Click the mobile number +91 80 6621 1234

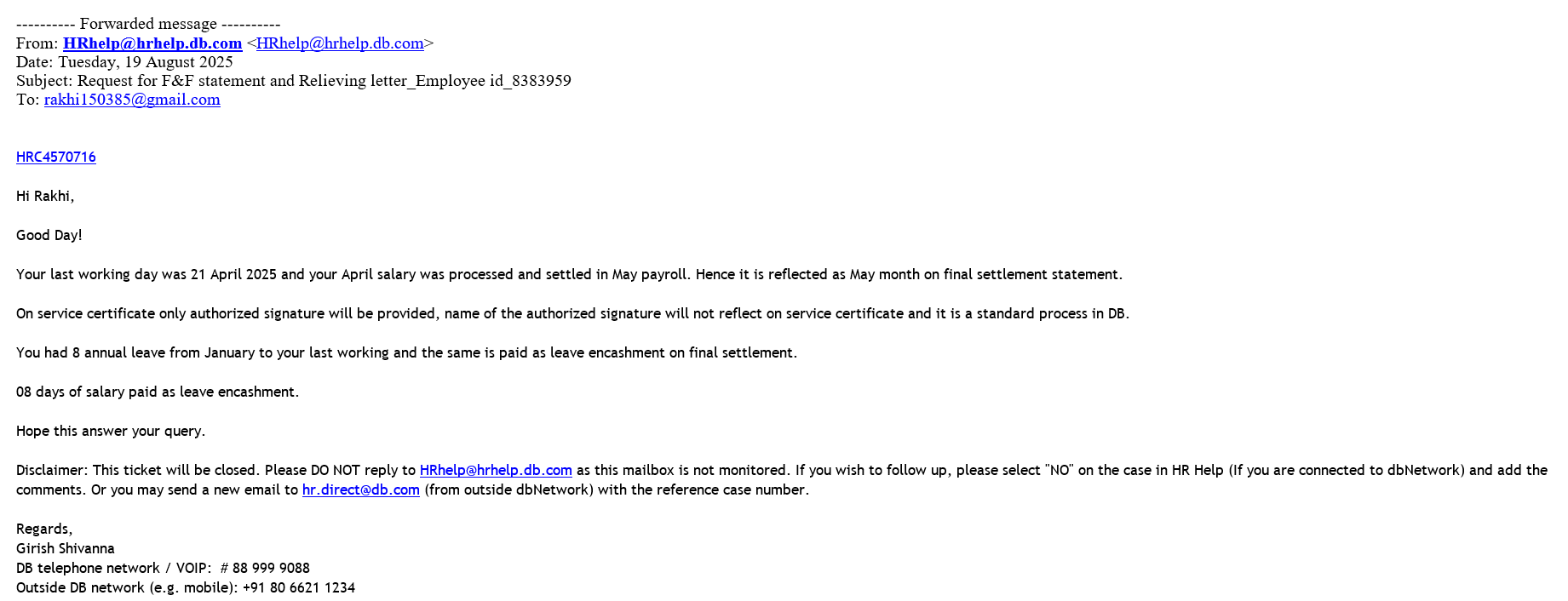tap(298, 588)
